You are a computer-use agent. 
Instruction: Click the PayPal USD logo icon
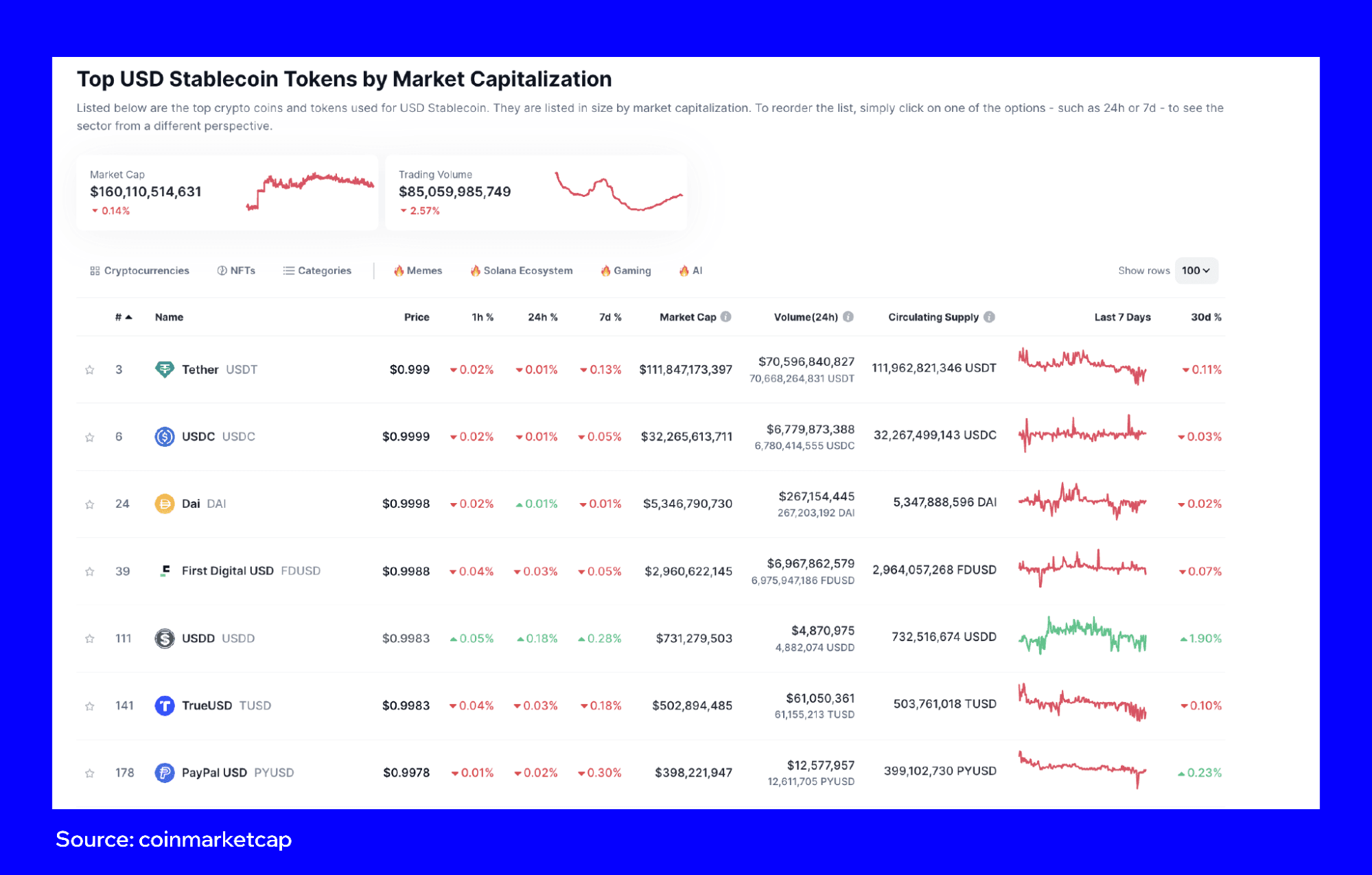click(165, 773)
